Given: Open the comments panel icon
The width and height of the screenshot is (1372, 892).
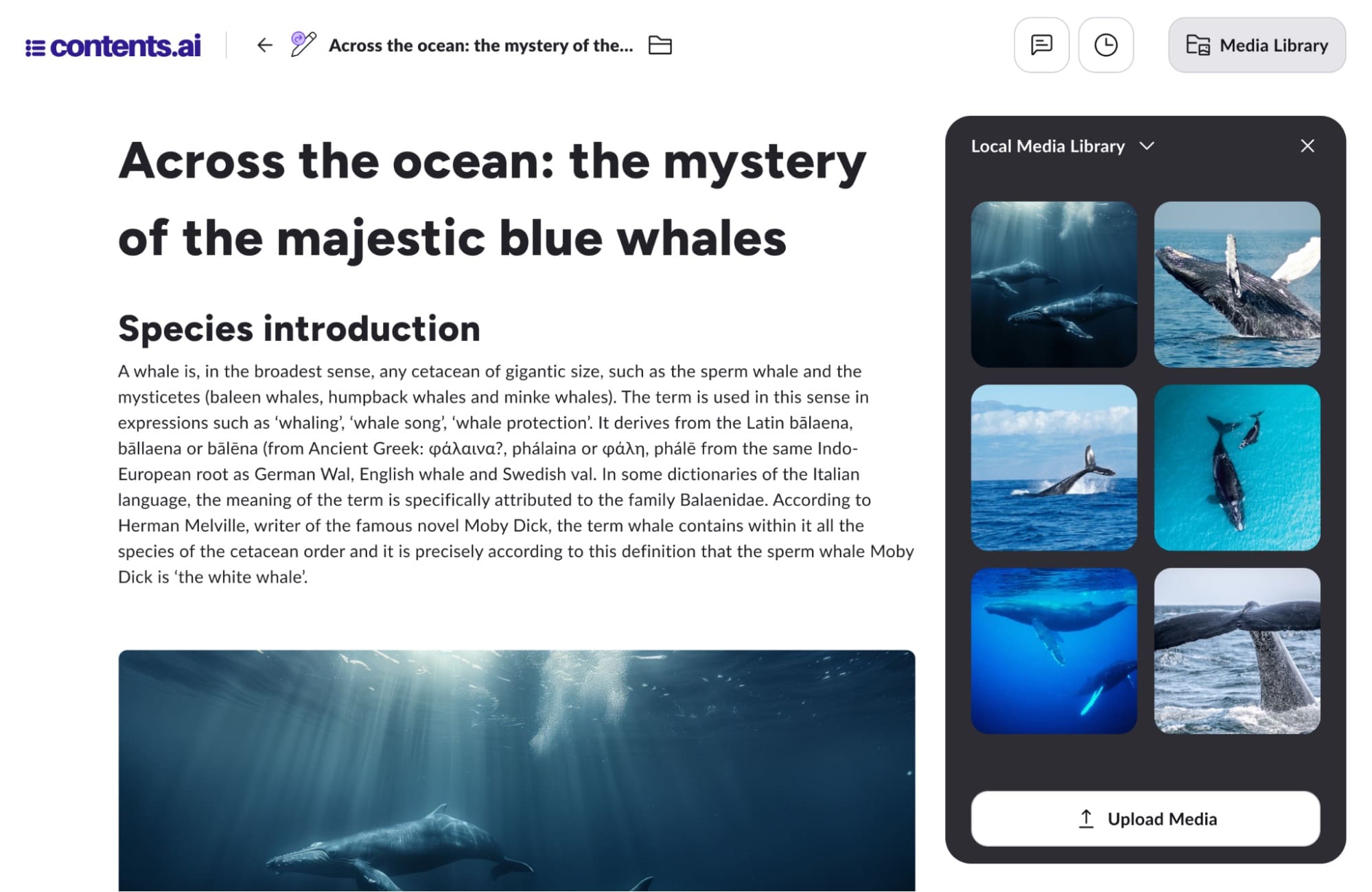Looking at the screenshot, I should 1041,45.
